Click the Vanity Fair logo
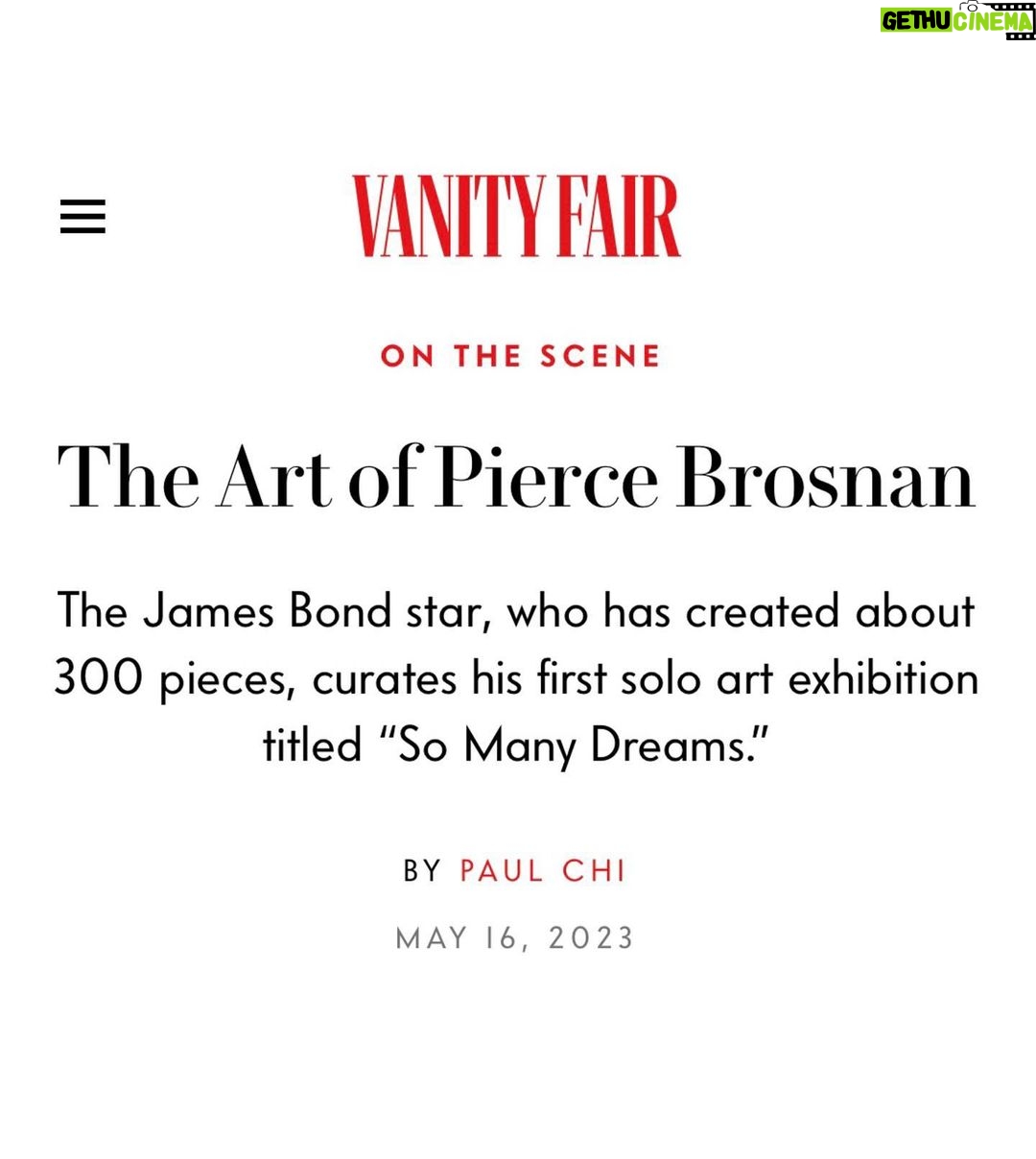The image size is (1036, 1159). coord(517,216)
